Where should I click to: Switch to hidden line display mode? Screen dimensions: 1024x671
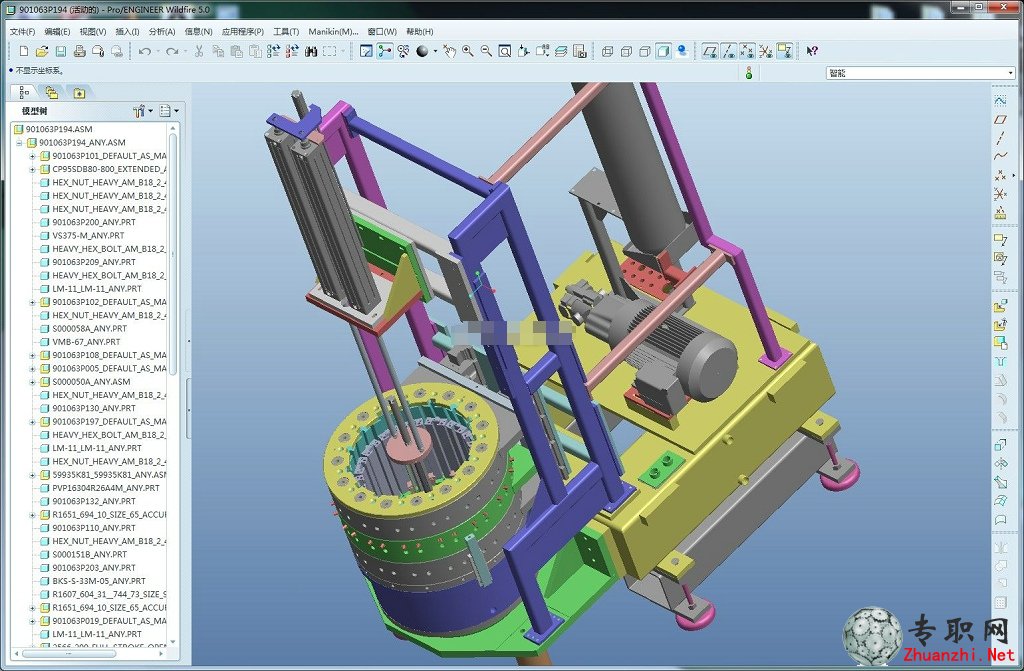pos(626,51)
